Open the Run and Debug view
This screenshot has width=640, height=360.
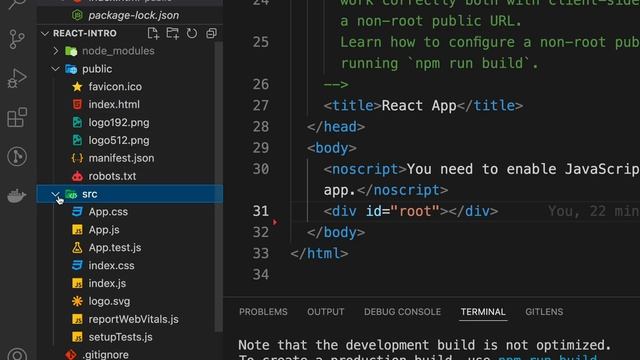pyautogui.click(x=17, y=78)
